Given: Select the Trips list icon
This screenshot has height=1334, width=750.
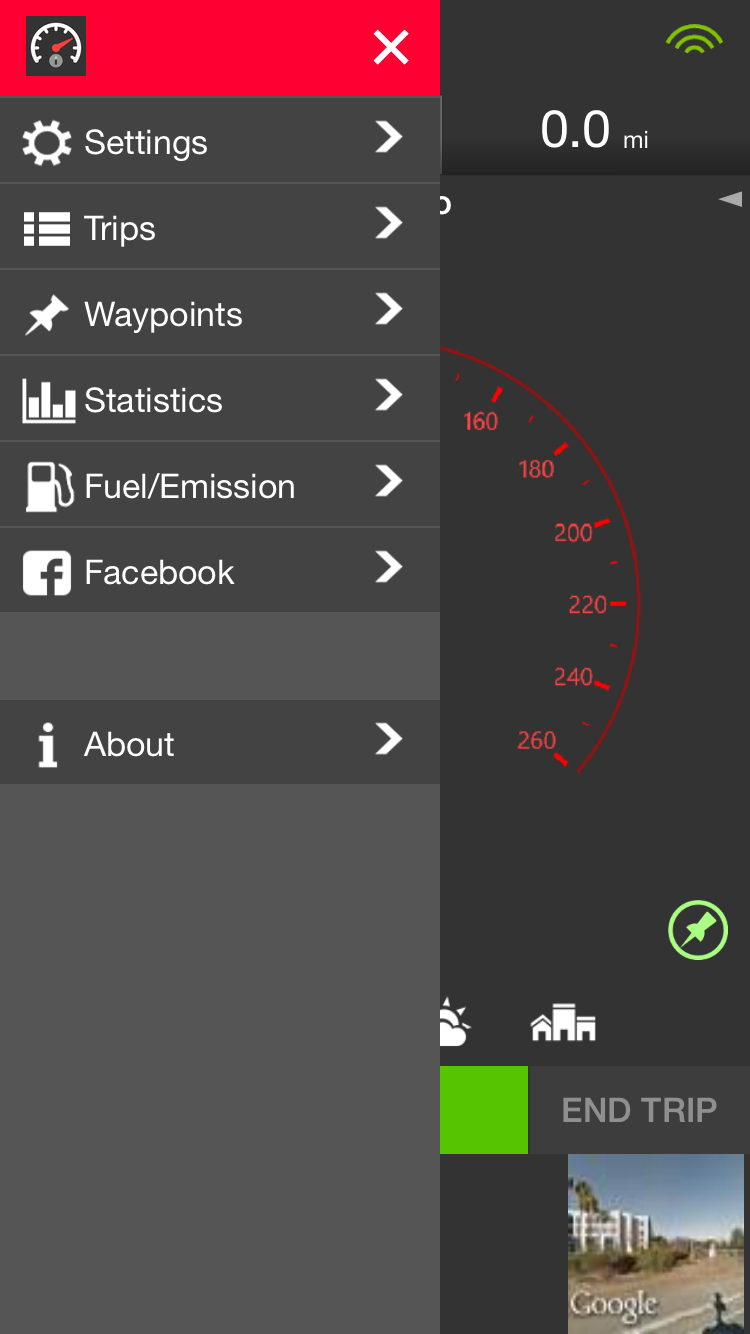Looking at the screenshot, I should coord(46,229).
